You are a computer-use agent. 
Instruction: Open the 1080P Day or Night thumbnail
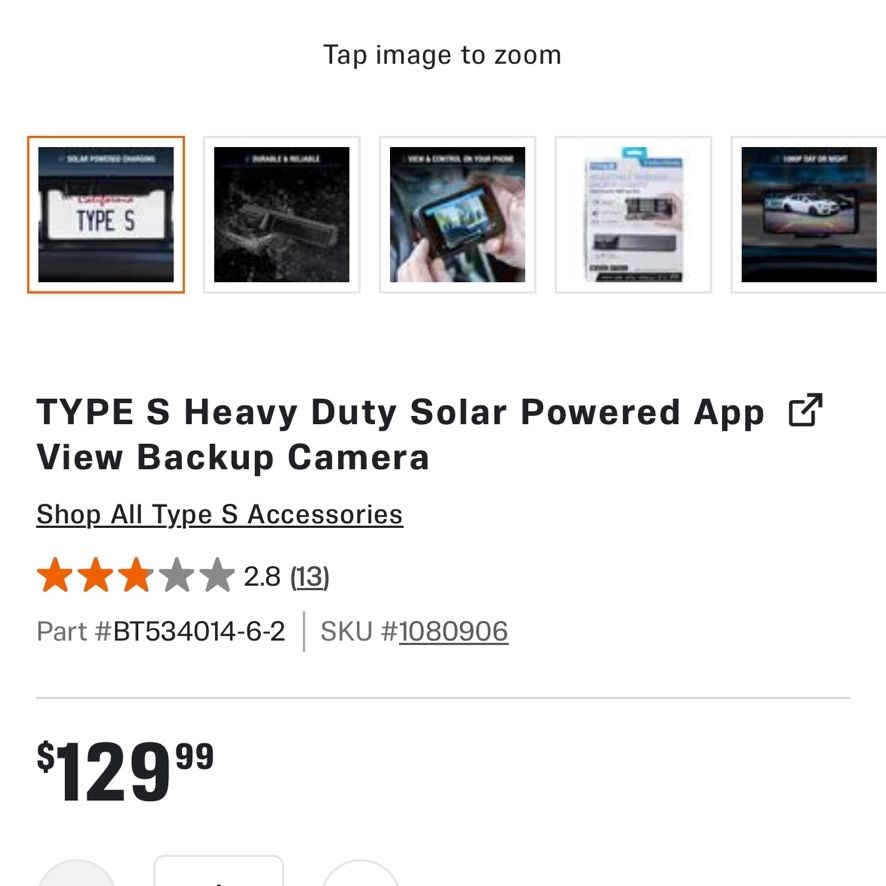tap(809, 215)
